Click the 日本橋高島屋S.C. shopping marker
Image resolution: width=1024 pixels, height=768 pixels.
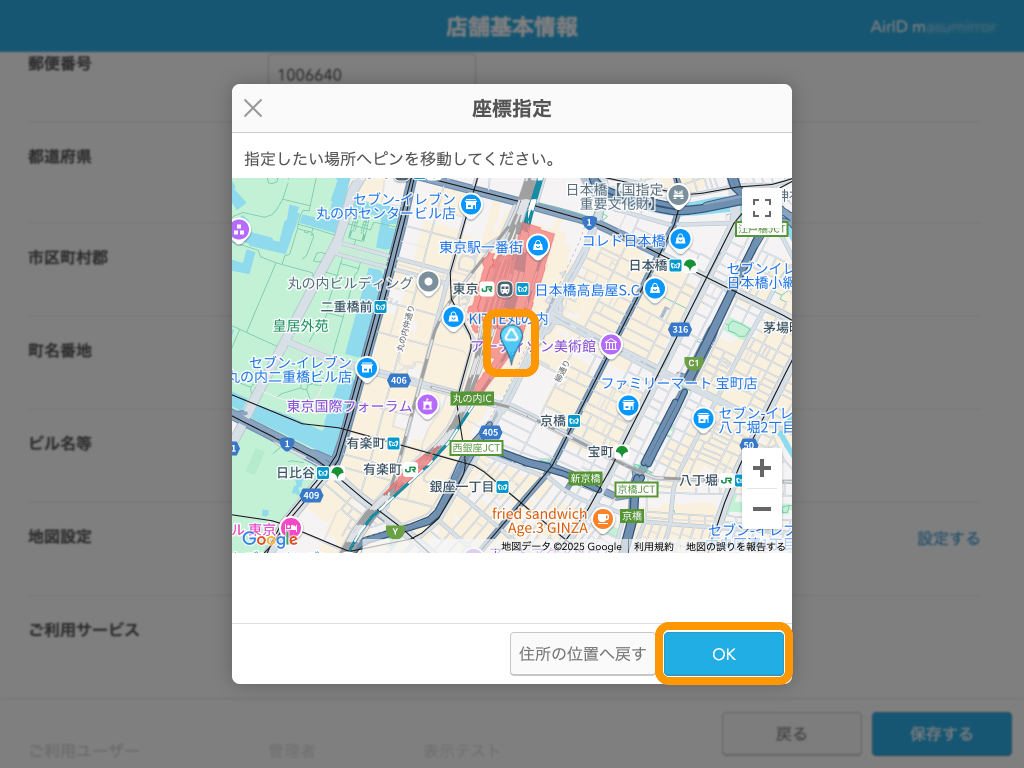[654, 288]
